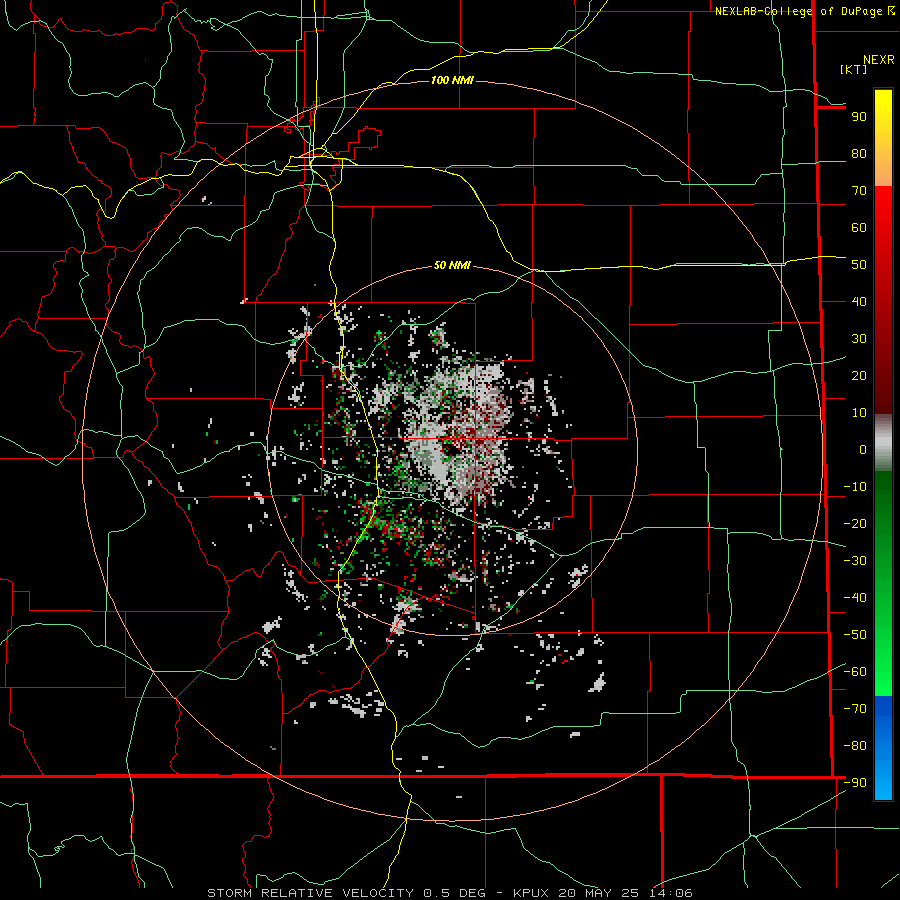This screenshot has height=900, width=900.
Task: Click the -80 value on velocity scale
Action: click(855, 746)
